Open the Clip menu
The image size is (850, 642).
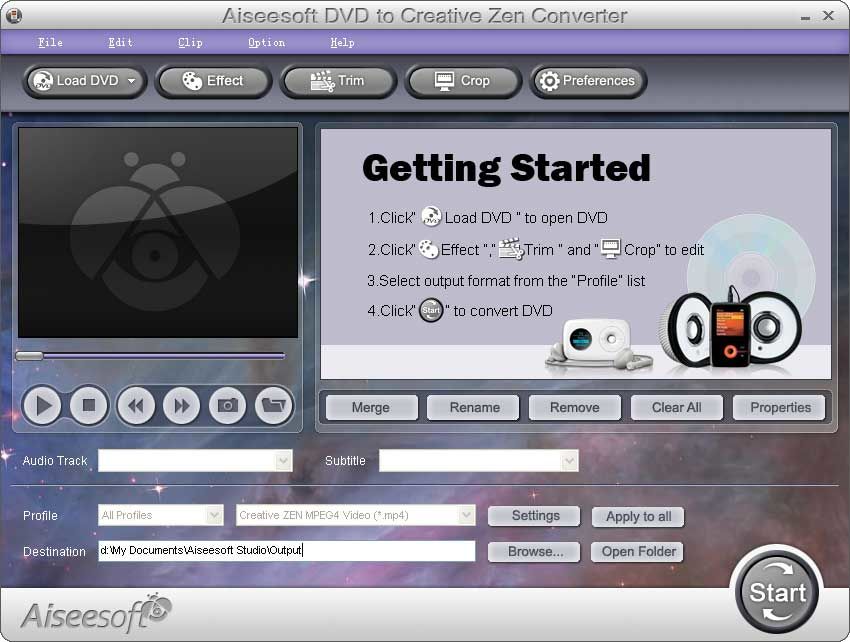coord(190,42)
